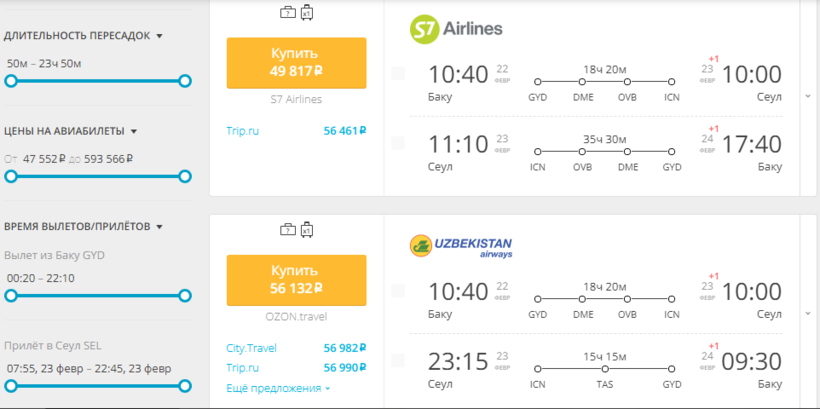Click right handle of ticket price slider

pos(185,176)
